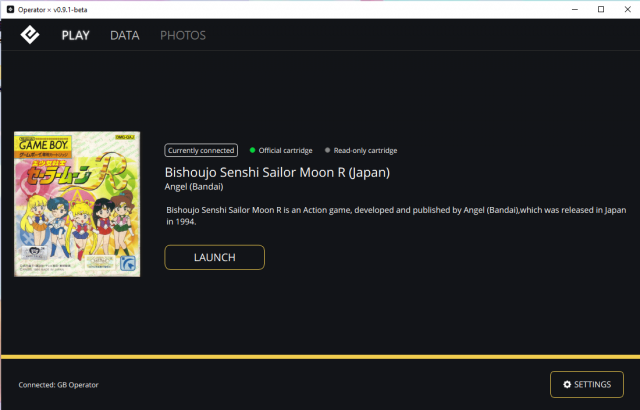Switch to the PLAY tab
Viewport: 640px width, 410px height.
(75, 35)
